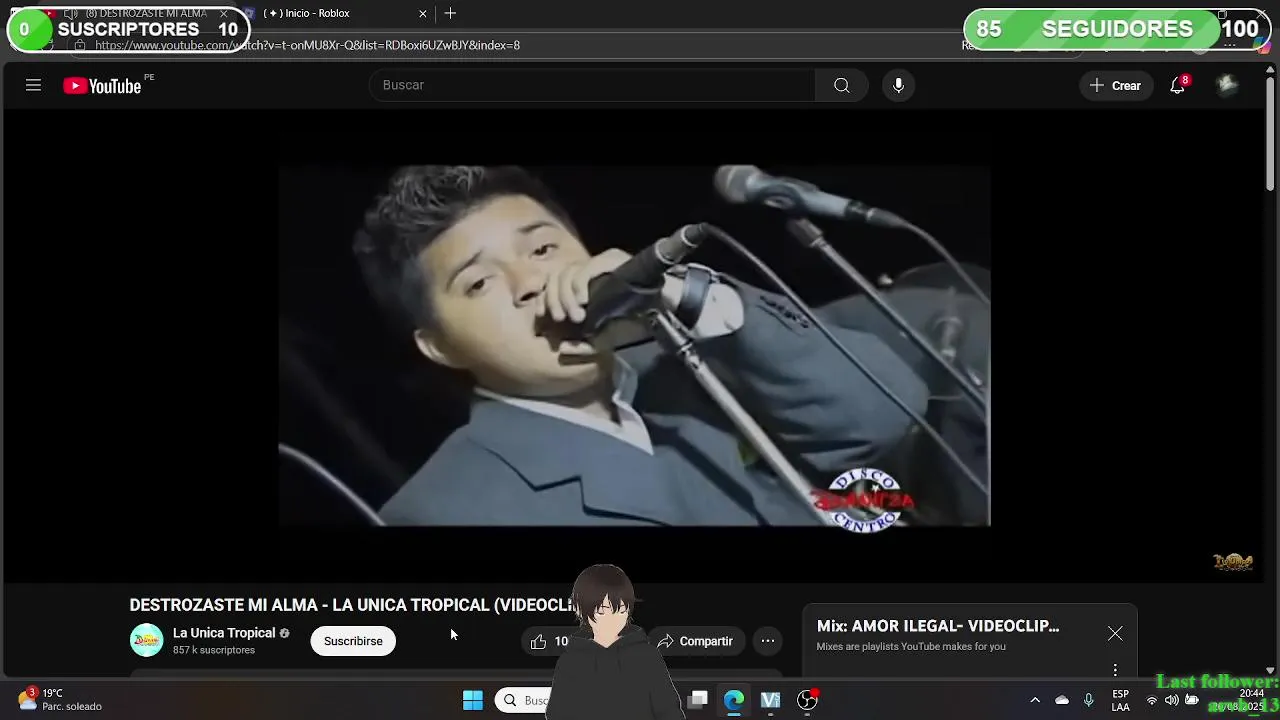
Task: Open Task View in the taskbar
Action: 698,700
